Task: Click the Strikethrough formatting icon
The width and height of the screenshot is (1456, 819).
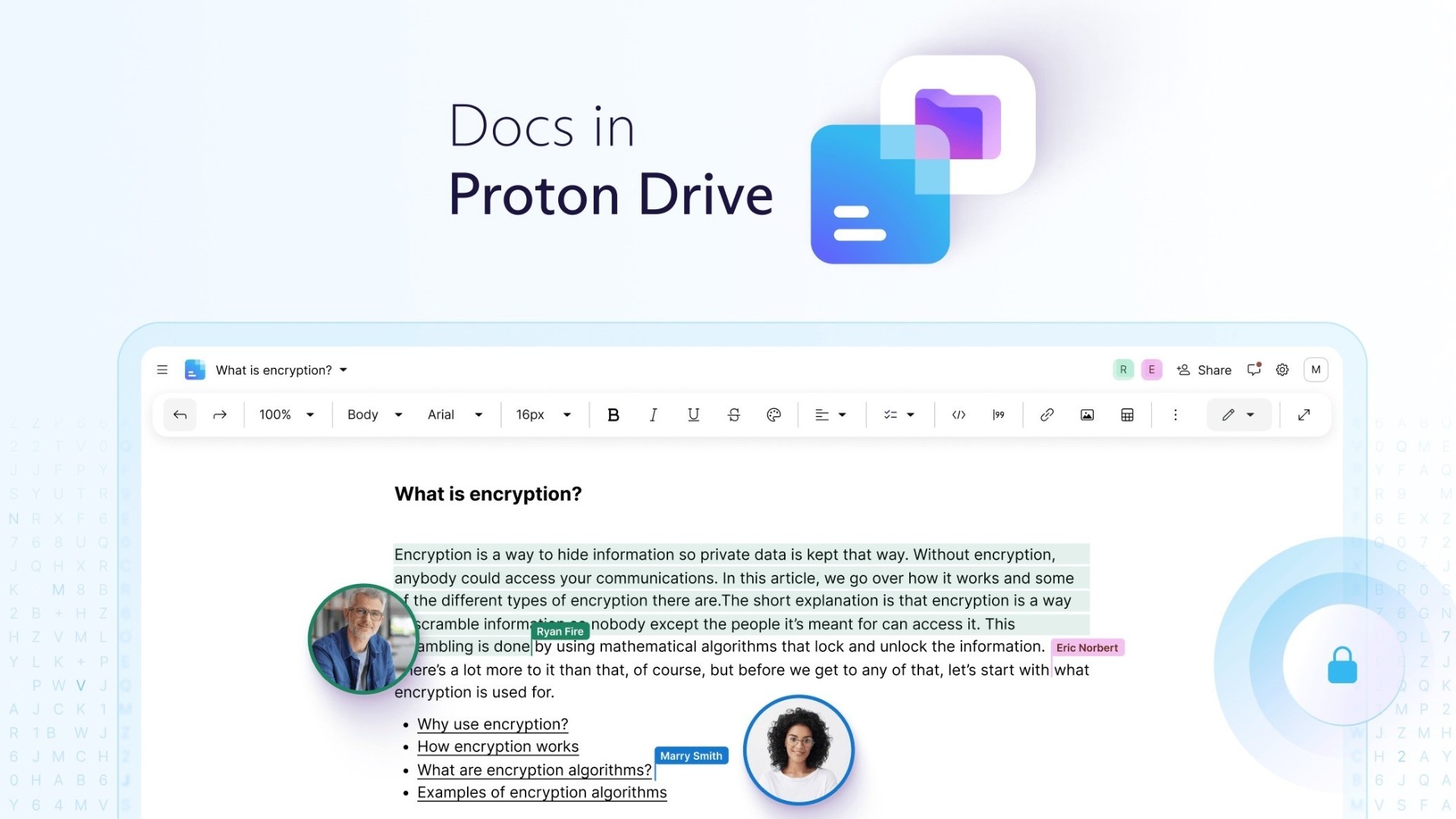Action: coord(734,414)
